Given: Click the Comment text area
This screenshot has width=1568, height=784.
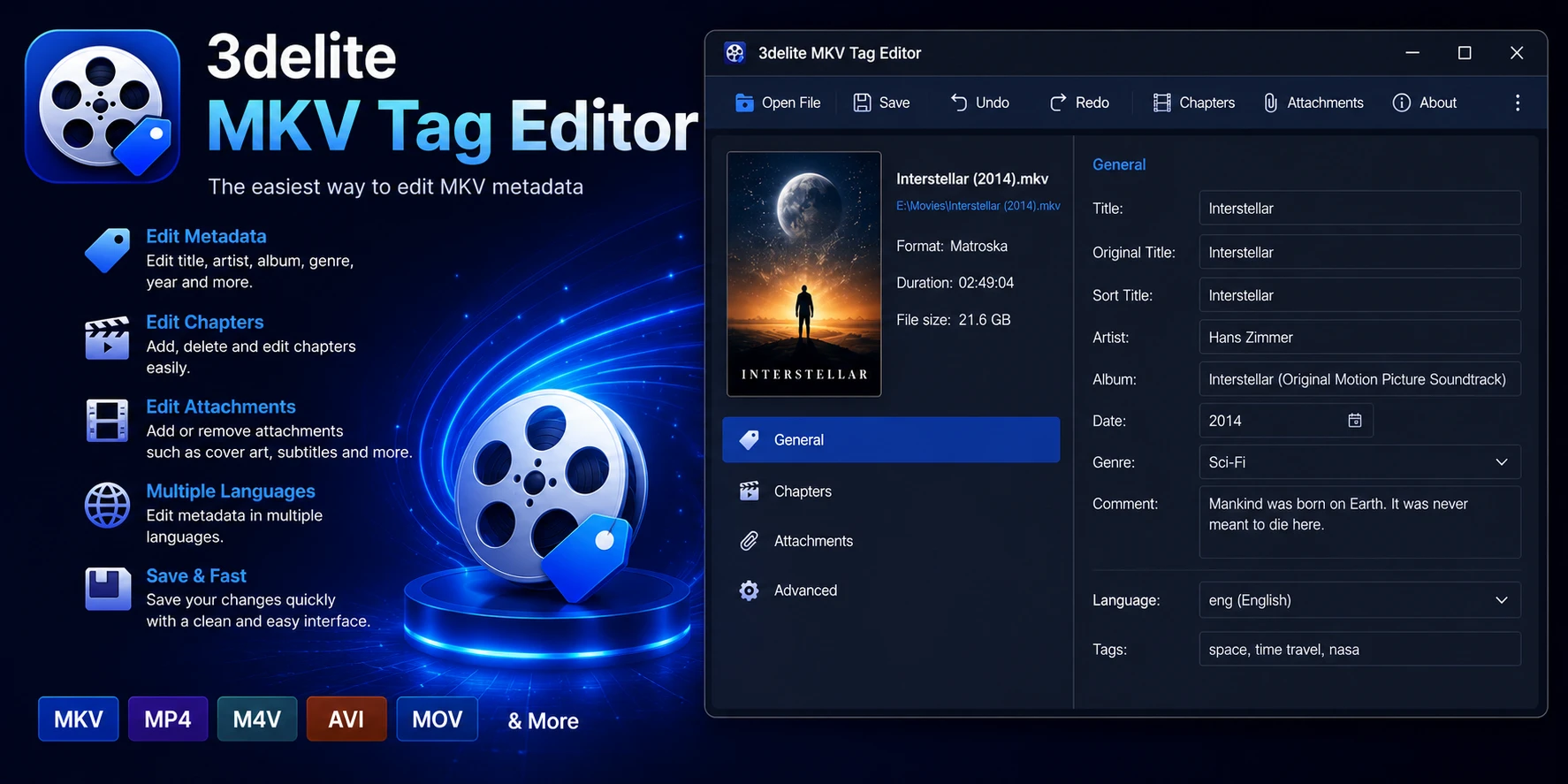Looking at the screenshot, I should coord(1359,521).
